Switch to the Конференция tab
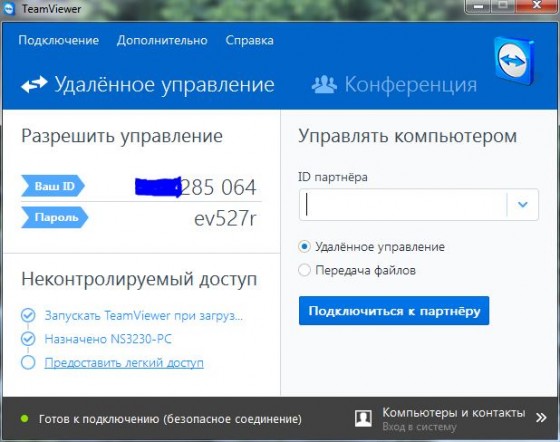The height and width of the screenshot is (442, 560). (394, 85)
